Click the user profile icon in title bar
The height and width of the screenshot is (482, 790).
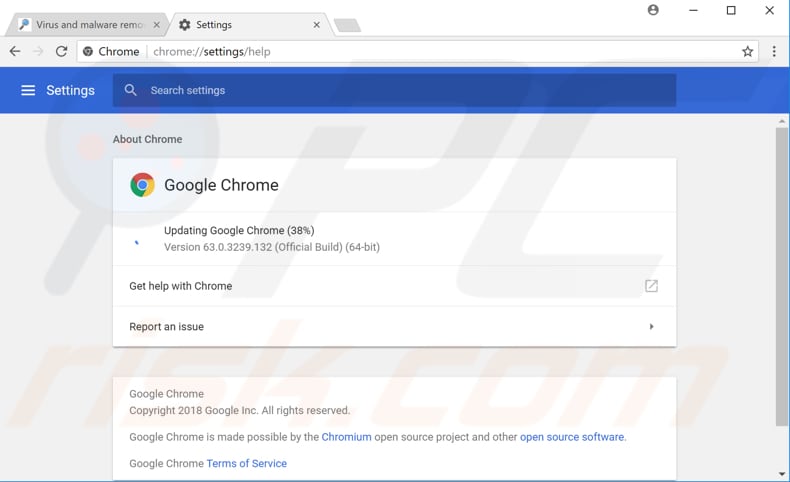(653, 10)
